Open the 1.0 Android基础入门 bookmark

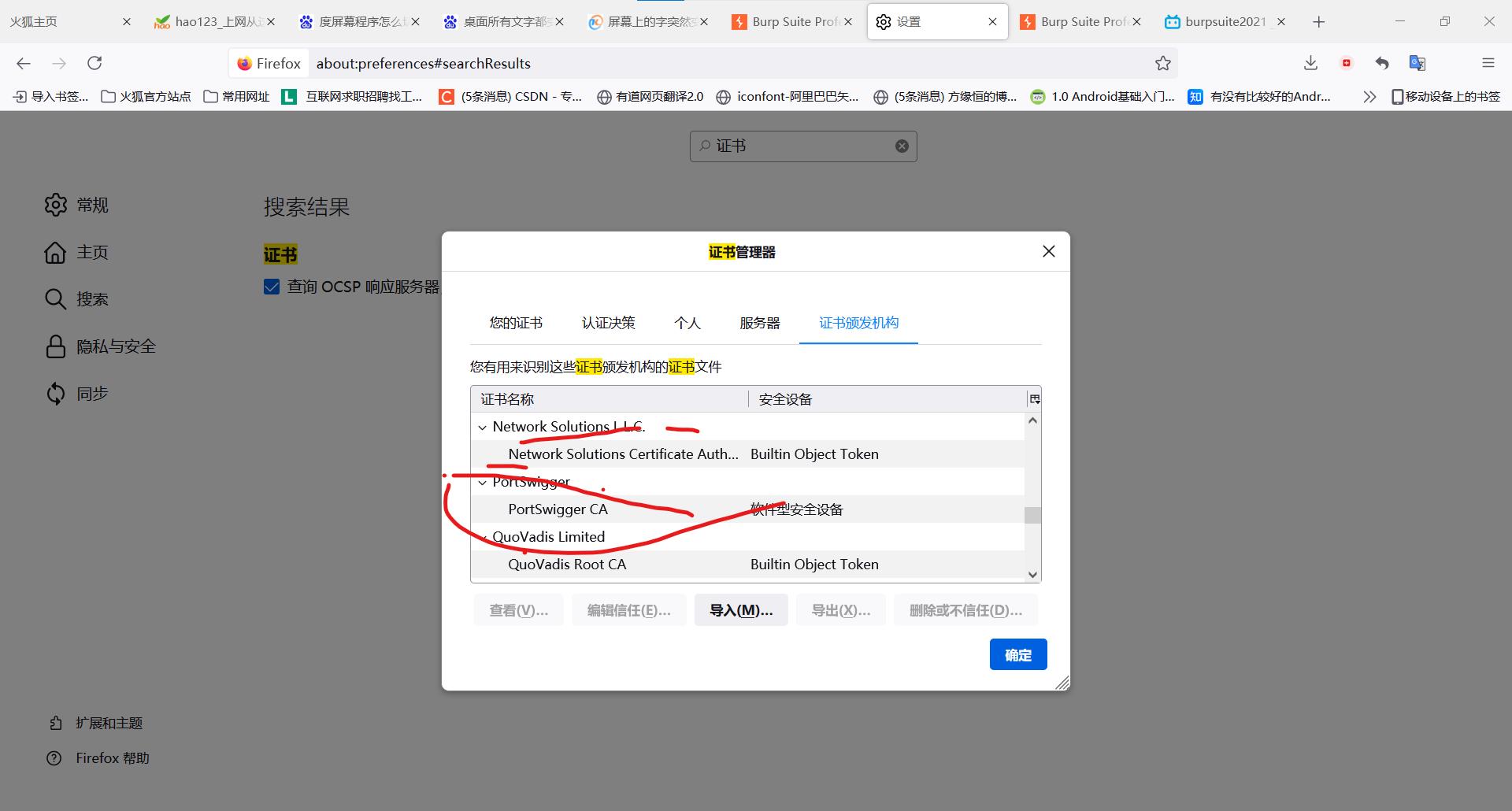(x=1102, y=96)
